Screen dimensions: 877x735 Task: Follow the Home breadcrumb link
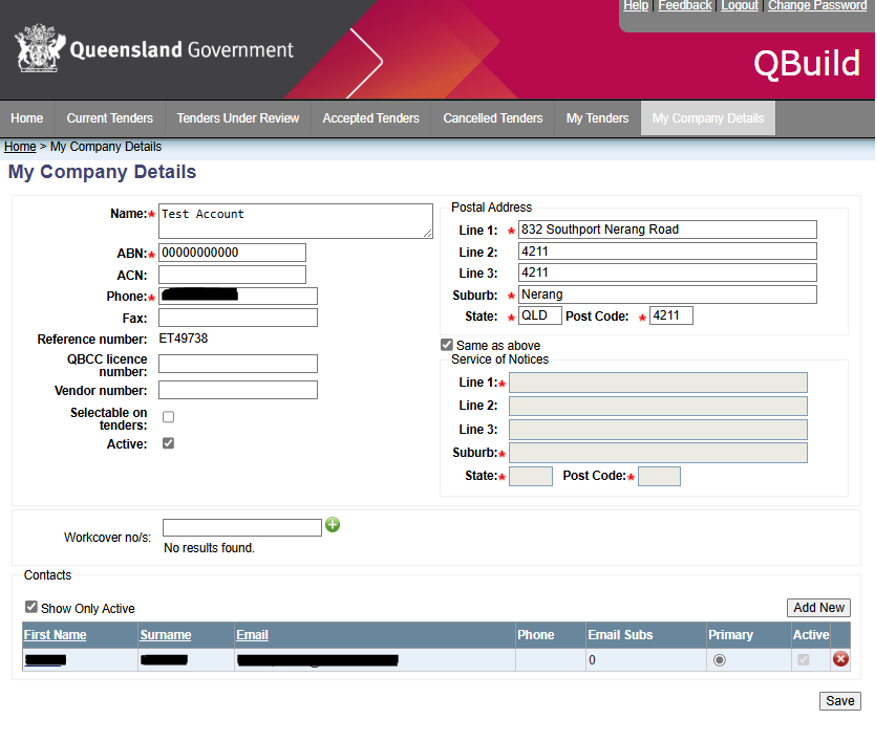(20, 147)
